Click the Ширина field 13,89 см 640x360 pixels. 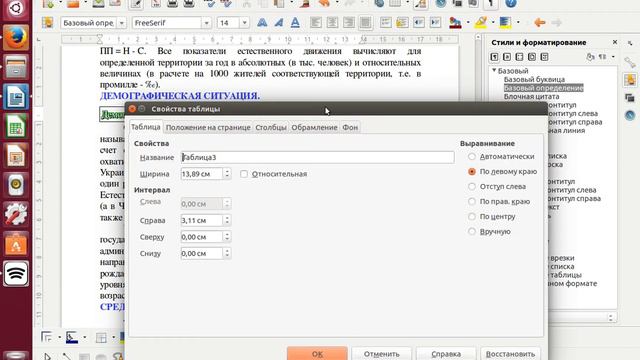[x=202, y=174]
